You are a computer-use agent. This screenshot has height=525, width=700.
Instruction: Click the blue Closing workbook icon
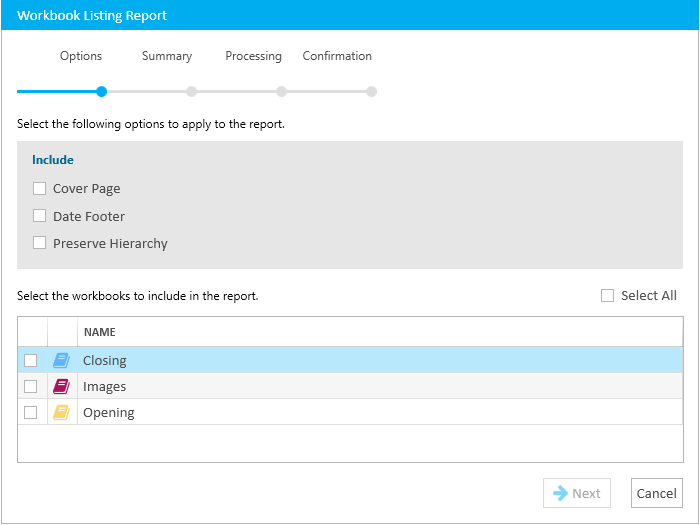coord(62,360)
